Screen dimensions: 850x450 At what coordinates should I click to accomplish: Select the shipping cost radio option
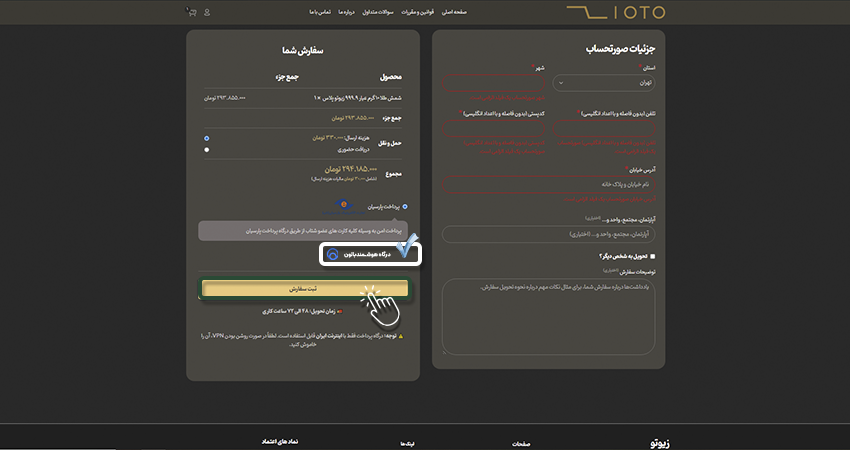click(207, 138)
